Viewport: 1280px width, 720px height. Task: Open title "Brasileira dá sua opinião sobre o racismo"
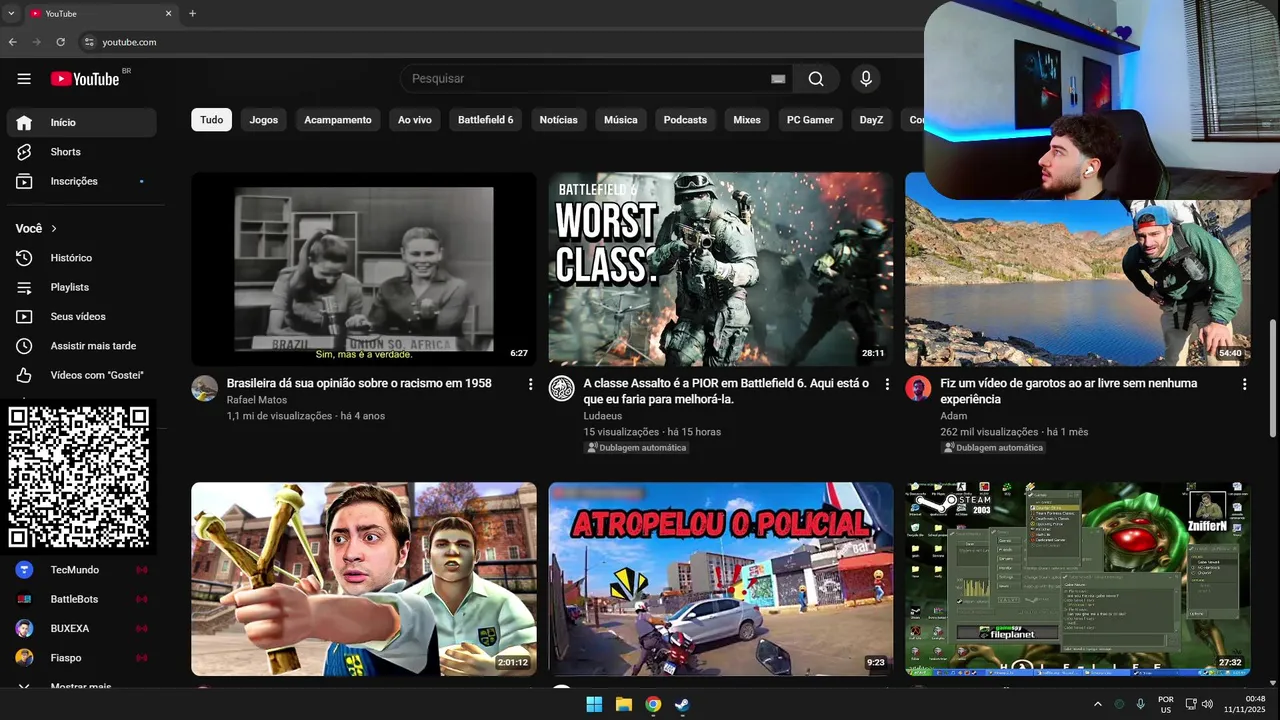coord(359,383)
